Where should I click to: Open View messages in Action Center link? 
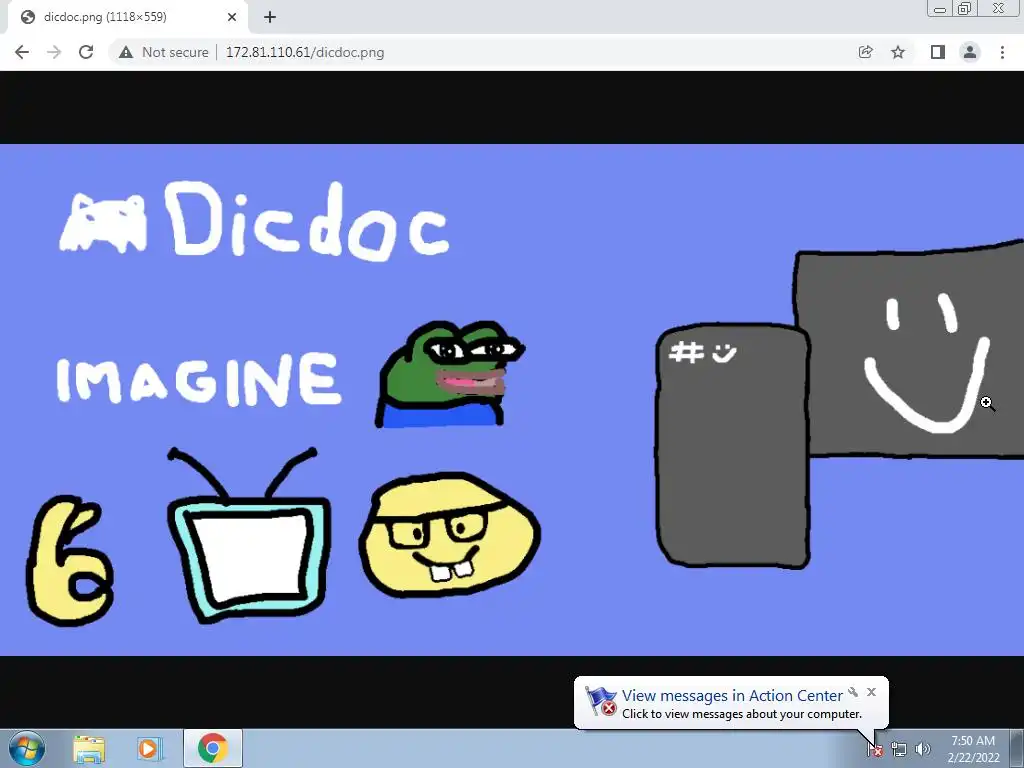(x=732, y=696)
